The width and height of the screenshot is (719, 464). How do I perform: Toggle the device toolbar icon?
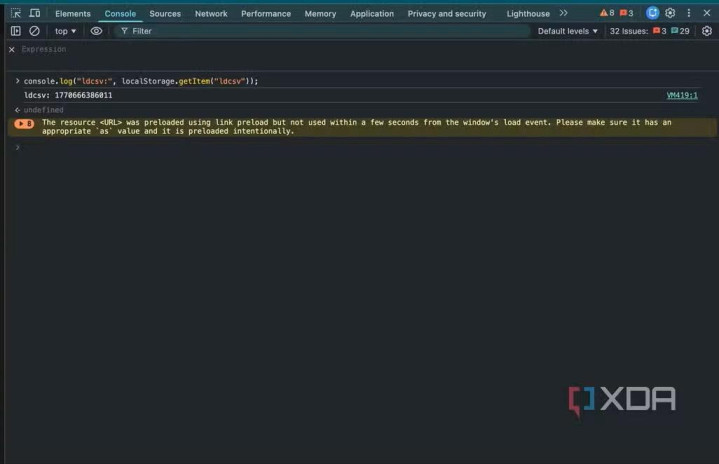tap(35, 13)
